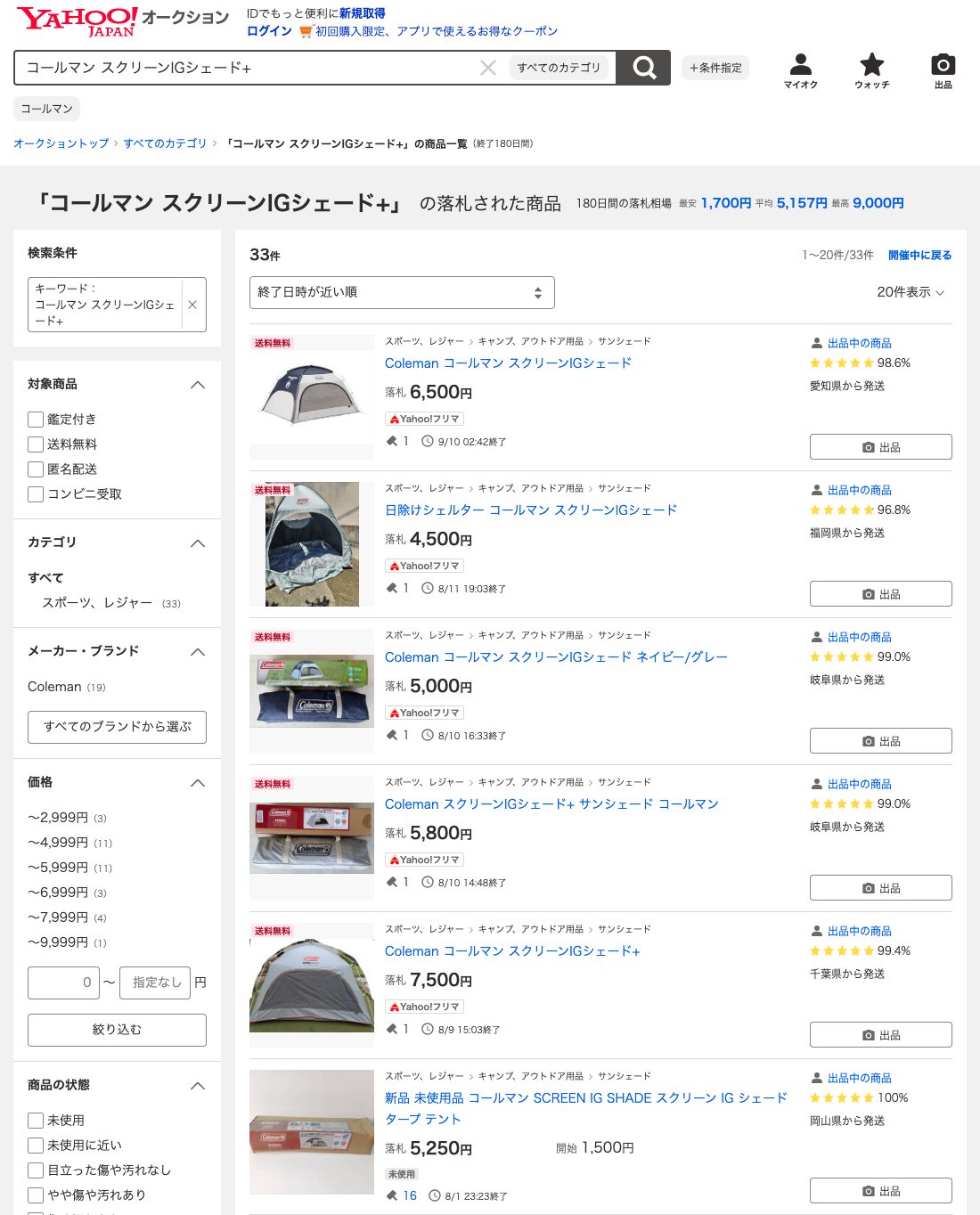
Task: Select スポーツ、レジャー category
Action: point(97,603)
